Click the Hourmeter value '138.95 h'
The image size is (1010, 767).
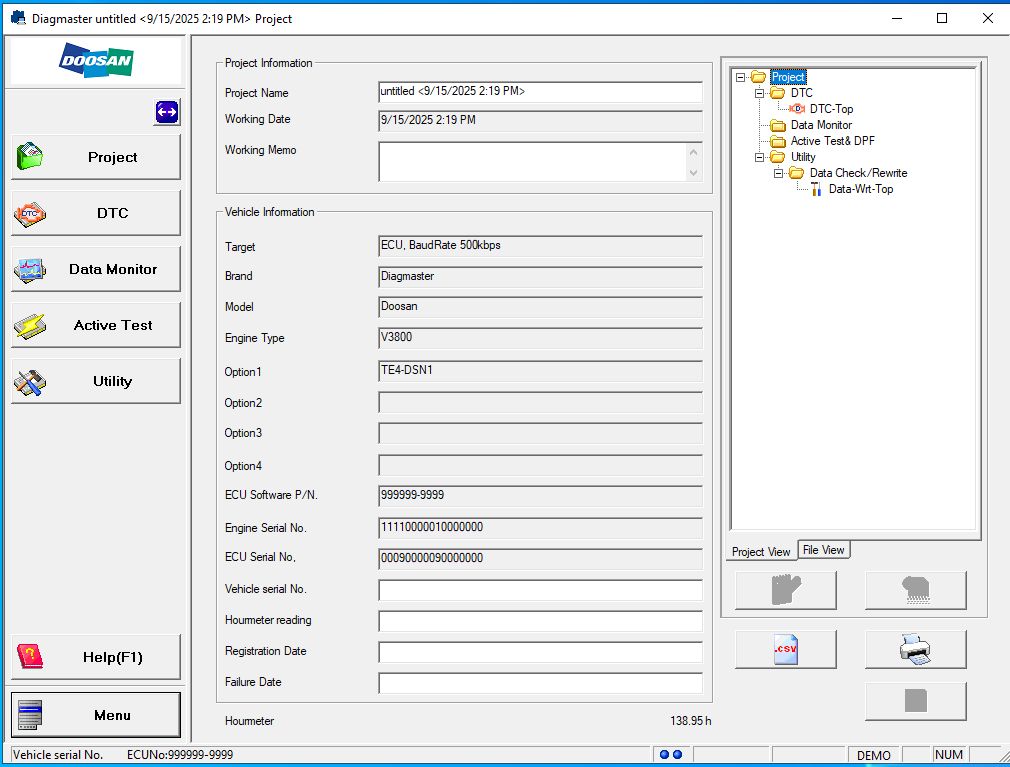click(x=691, y=721)
